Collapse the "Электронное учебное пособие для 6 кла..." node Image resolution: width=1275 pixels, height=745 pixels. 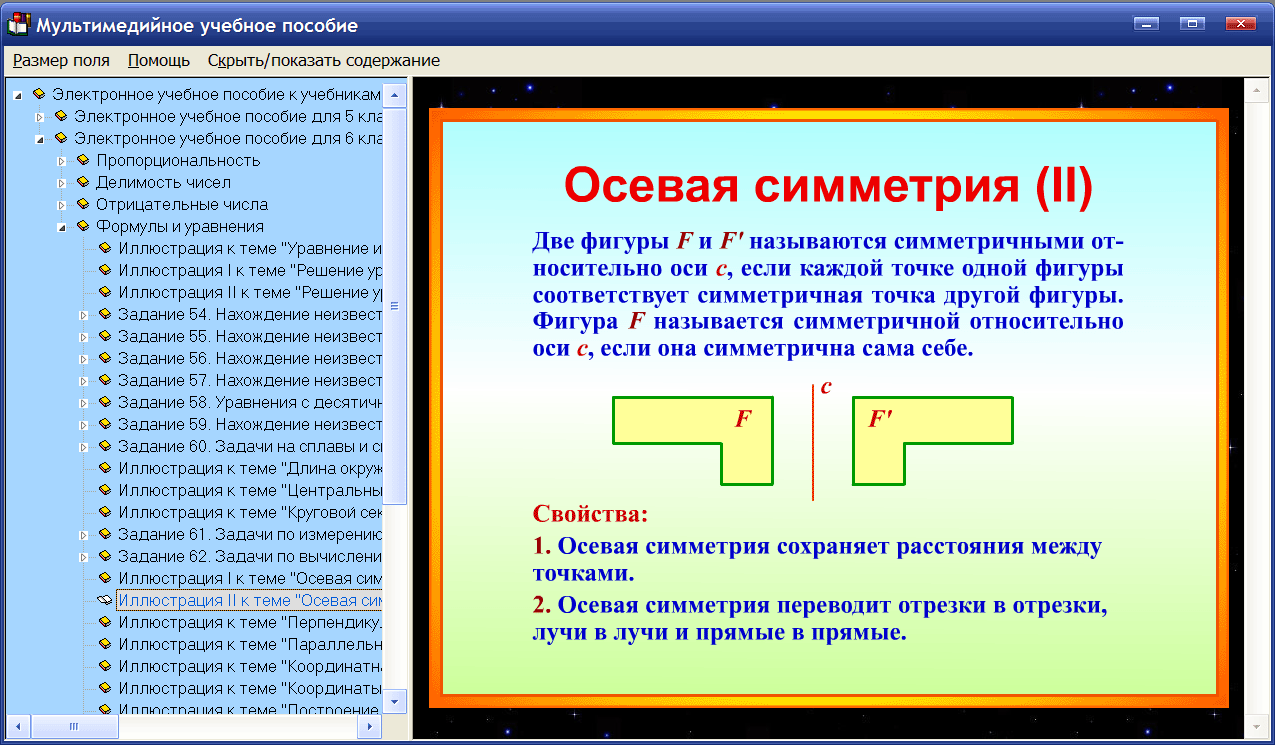(x=40, y=138)
